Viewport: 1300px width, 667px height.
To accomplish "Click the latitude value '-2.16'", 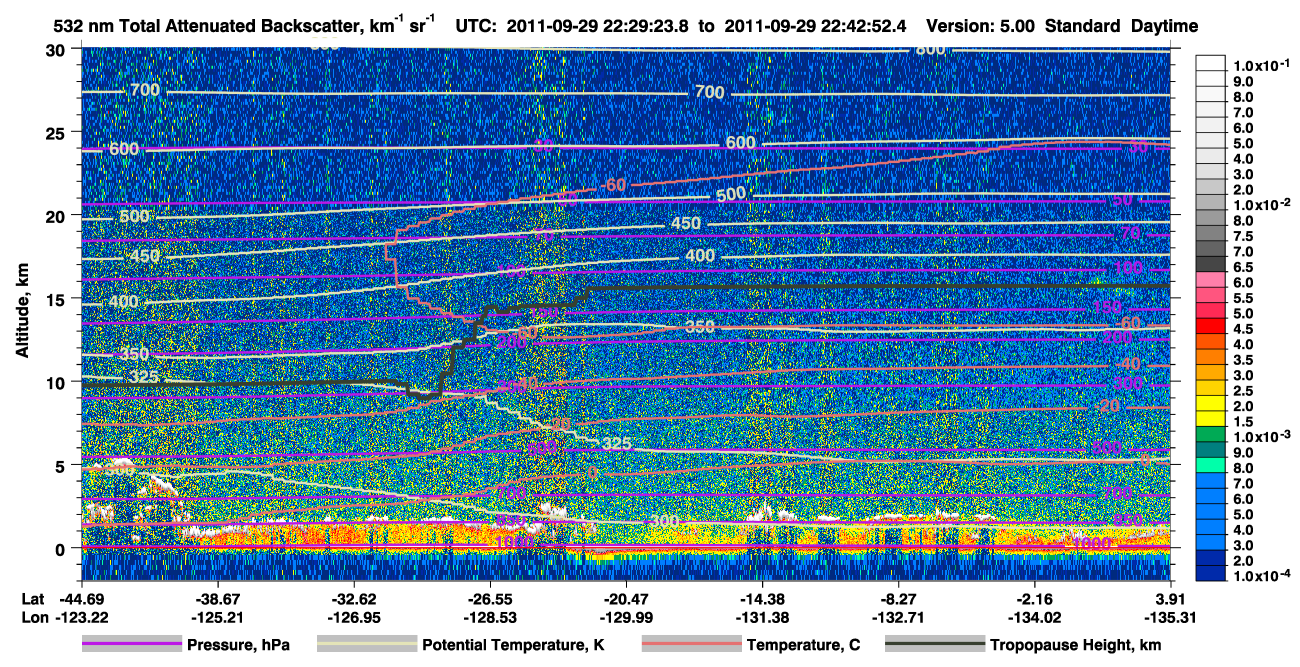I will click(1037, 598).
